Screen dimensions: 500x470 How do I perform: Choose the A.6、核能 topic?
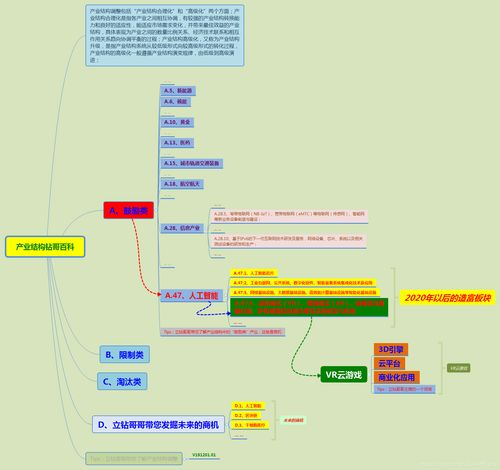click(x=176, y=101)
